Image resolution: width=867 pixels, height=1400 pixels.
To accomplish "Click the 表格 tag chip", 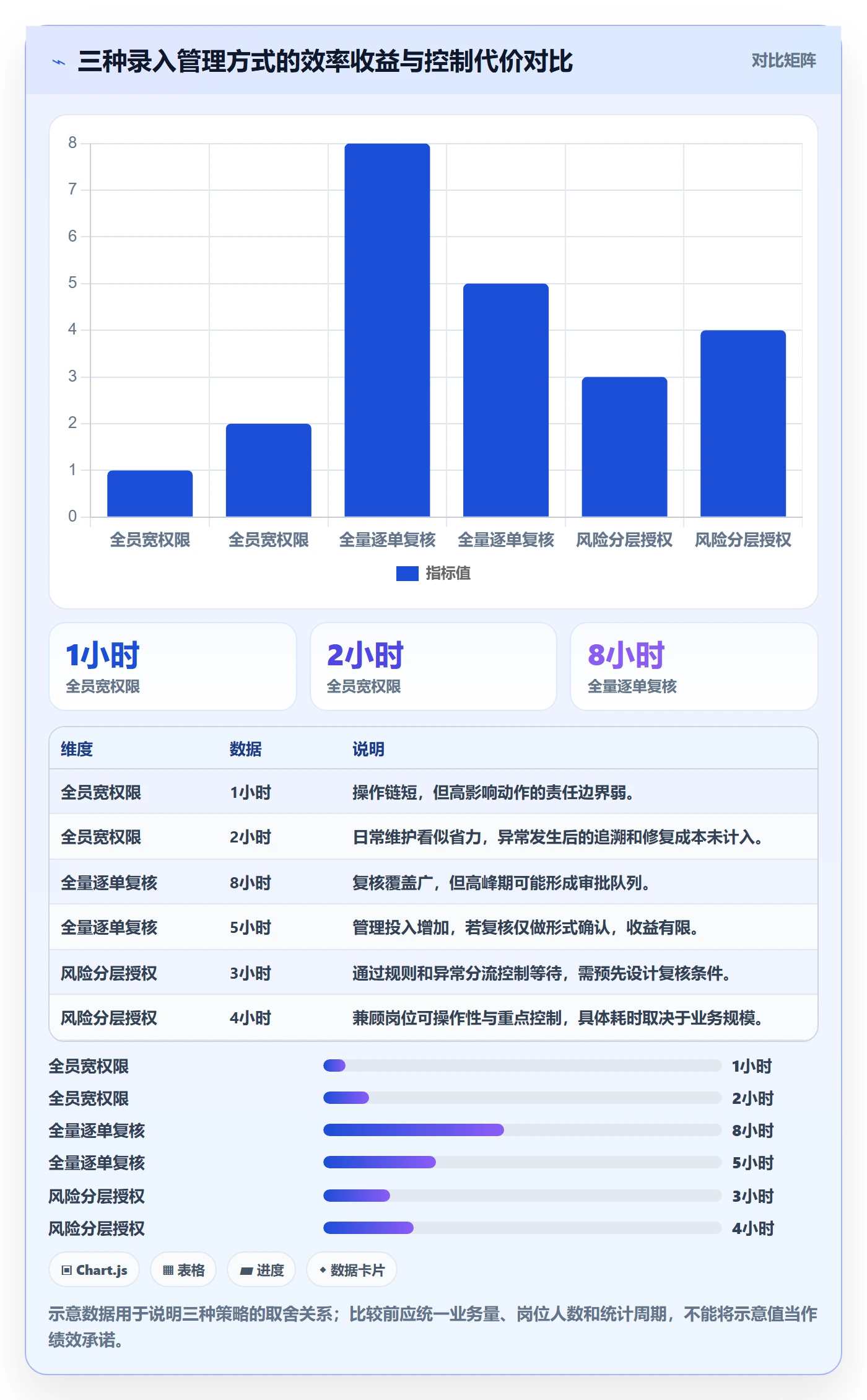I will (x=183, y=1270).
